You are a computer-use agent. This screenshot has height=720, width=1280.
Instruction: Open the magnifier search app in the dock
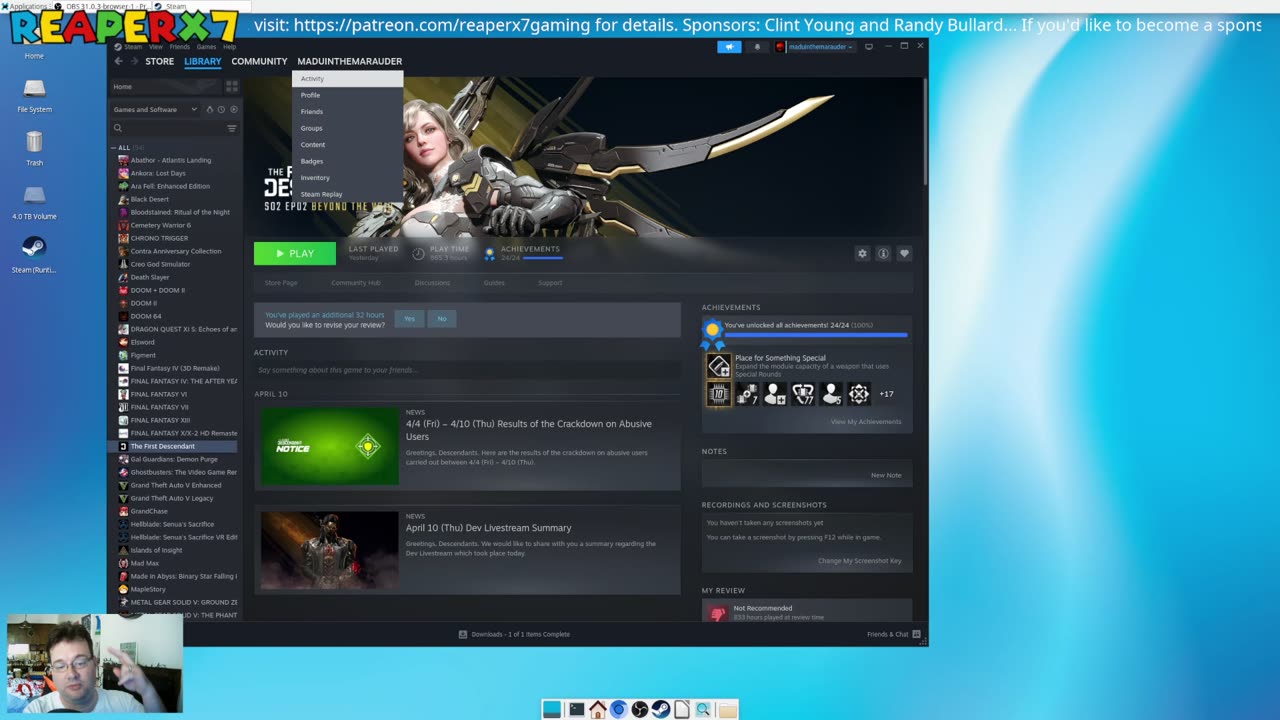click(702, 709)
